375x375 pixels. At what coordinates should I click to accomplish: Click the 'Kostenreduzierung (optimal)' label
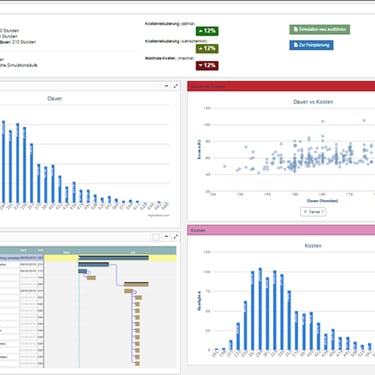pyautogui.click(x=170, y=24)
